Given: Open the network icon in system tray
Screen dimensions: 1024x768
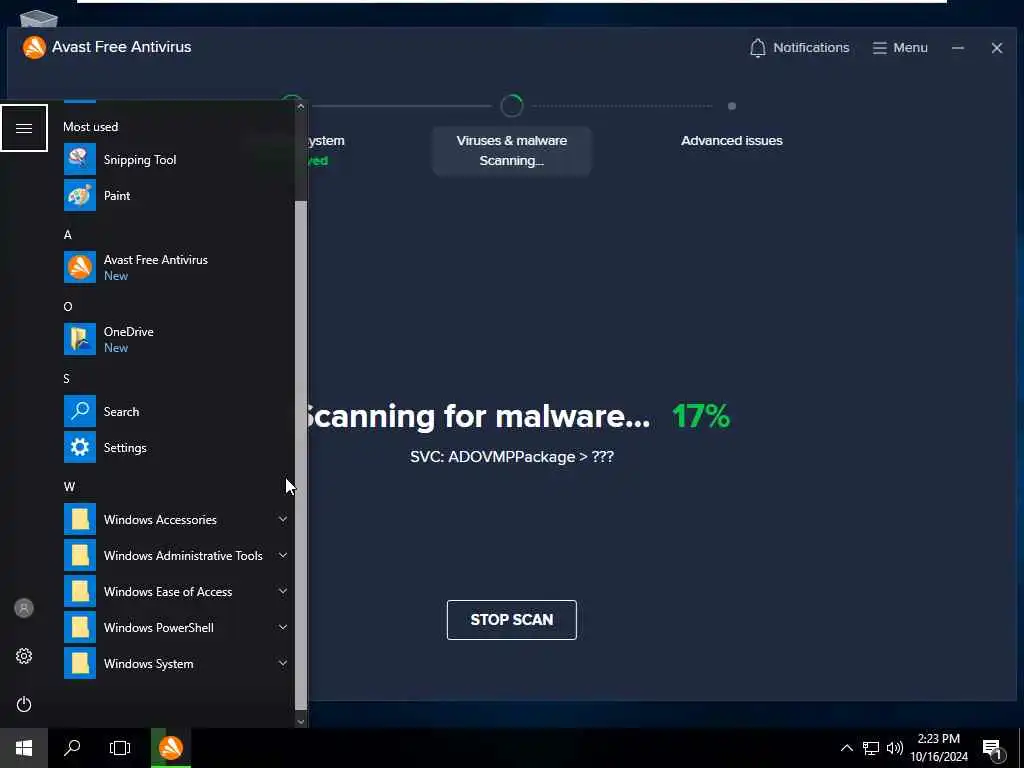Looking at the screenshot, I should tap(871, 748).
